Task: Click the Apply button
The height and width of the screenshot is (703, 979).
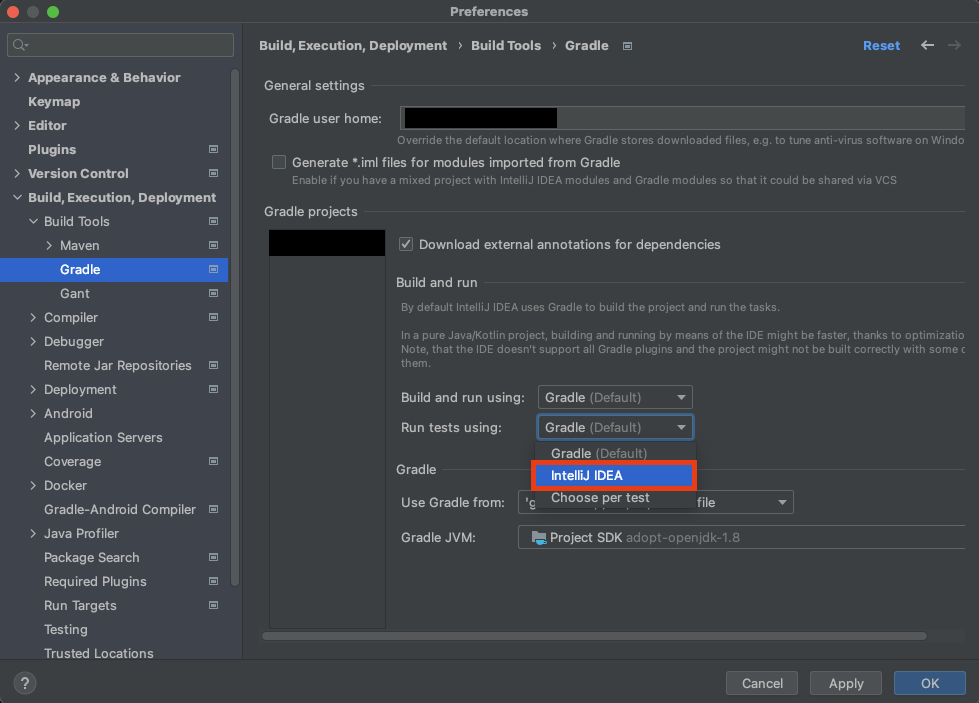Action: (846, 683)
